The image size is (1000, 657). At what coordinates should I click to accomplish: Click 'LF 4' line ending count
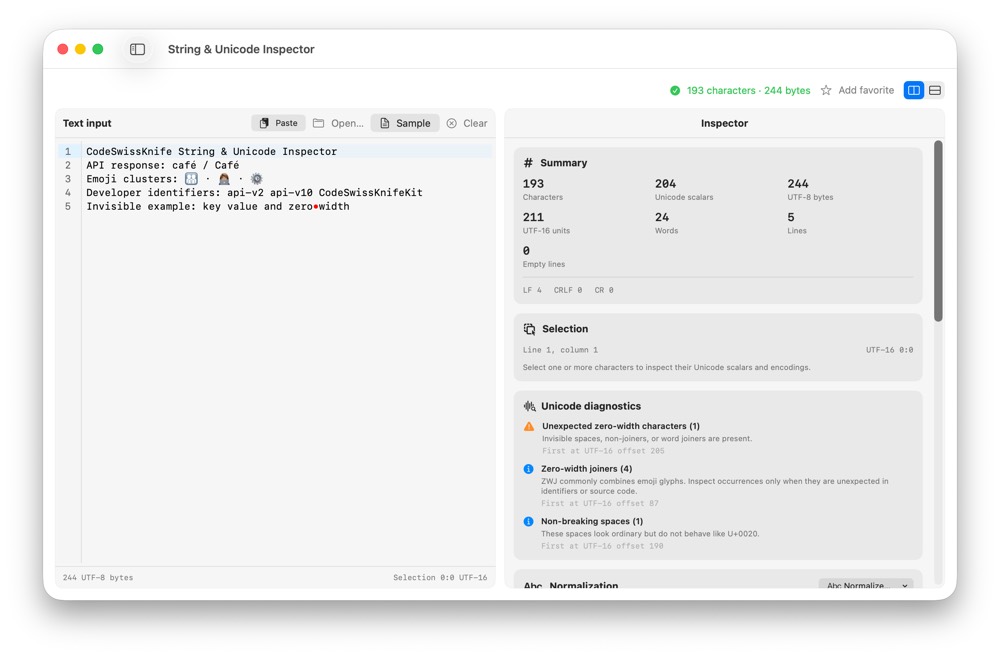click(532, 290)
